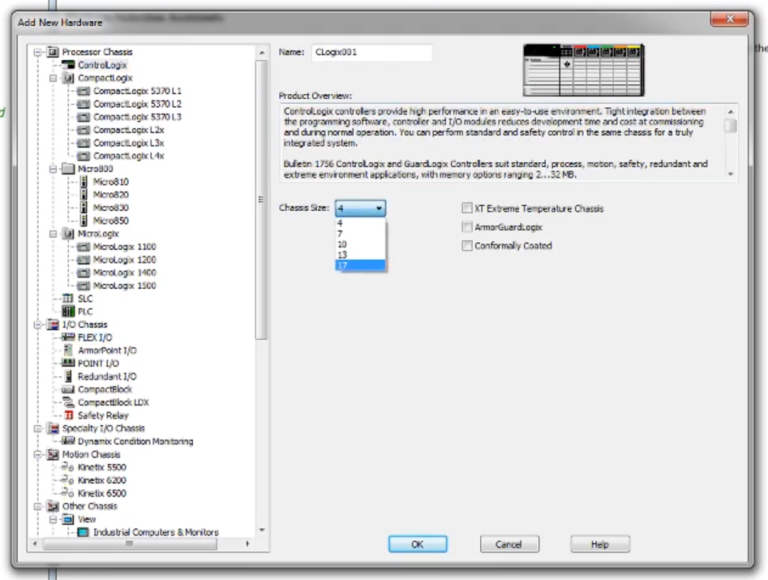The width and height of the screenshot is (768, 580).
Task: Select the FLEX I/O module icon
Action: 68,337
